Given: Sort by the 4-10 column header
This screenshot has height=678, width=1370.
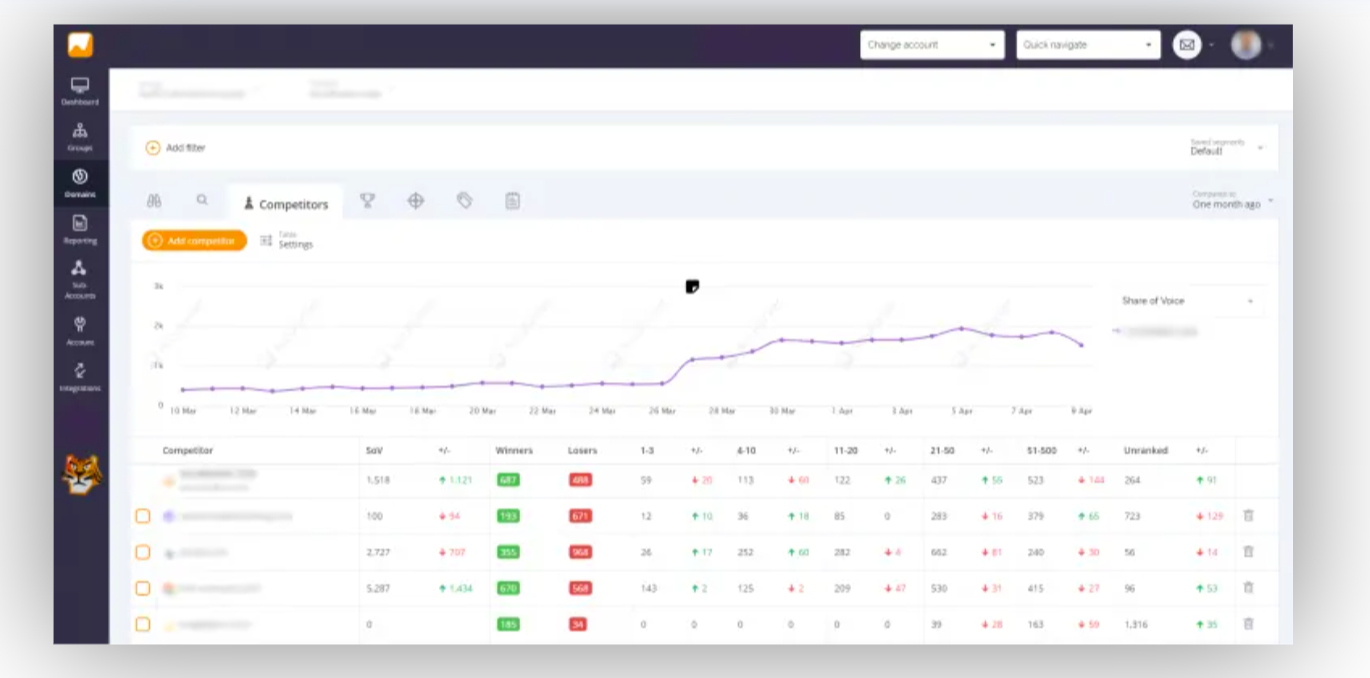Looking at the screenshot, I should 746,451.
